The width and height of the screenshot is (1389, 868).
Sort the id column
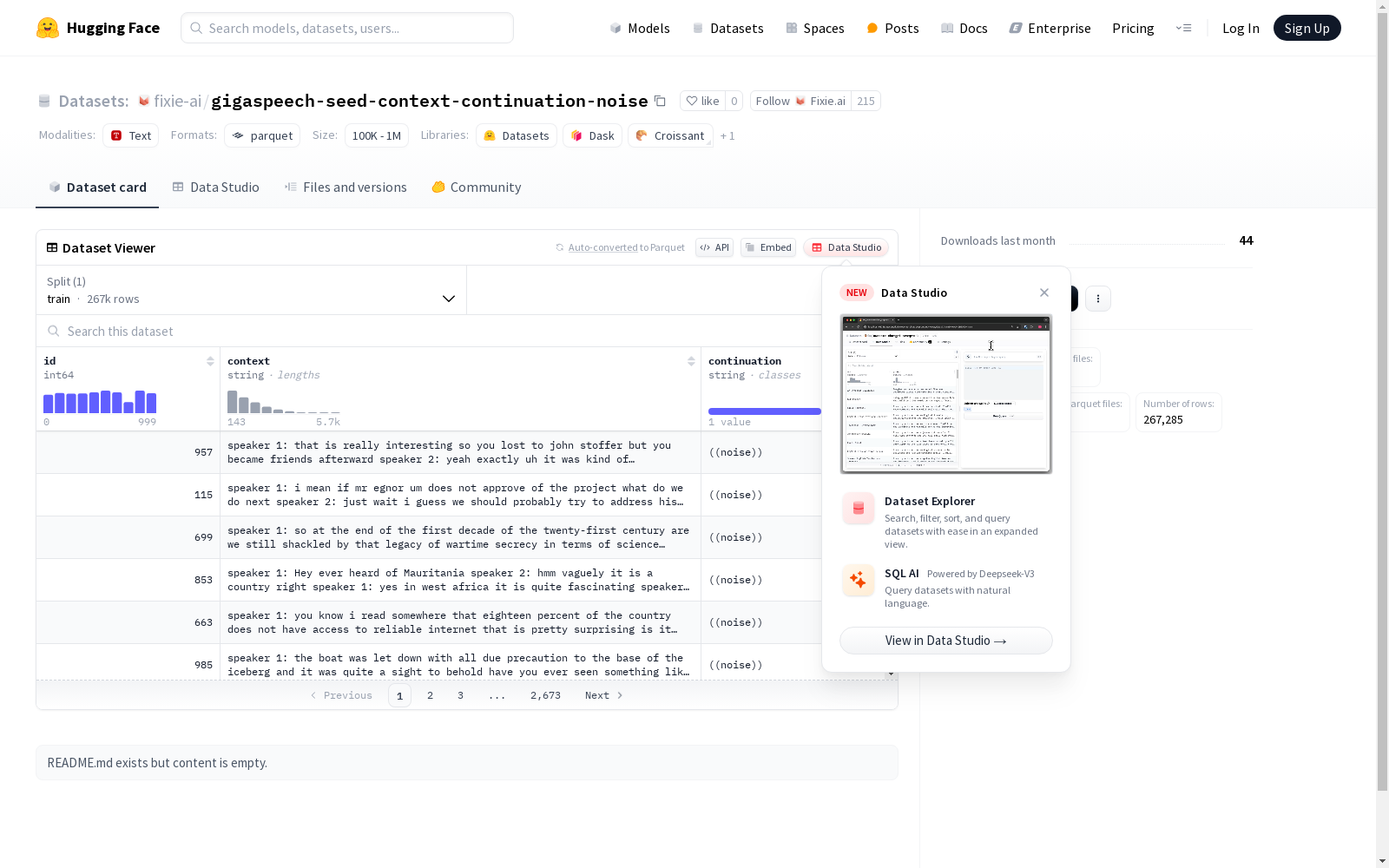coord(210,361)
